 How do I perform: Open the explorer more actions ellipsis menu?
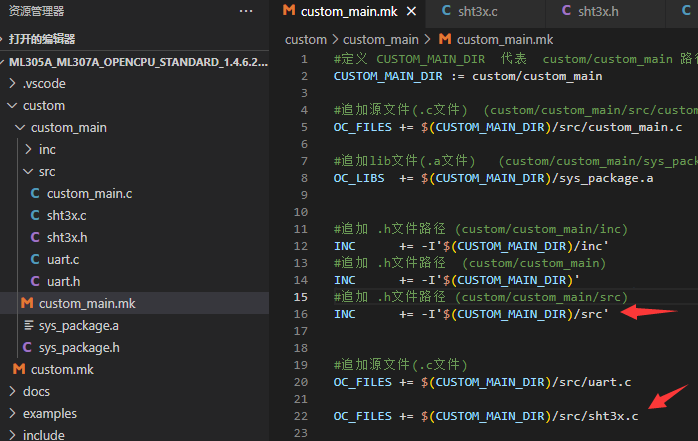(246, 11)
